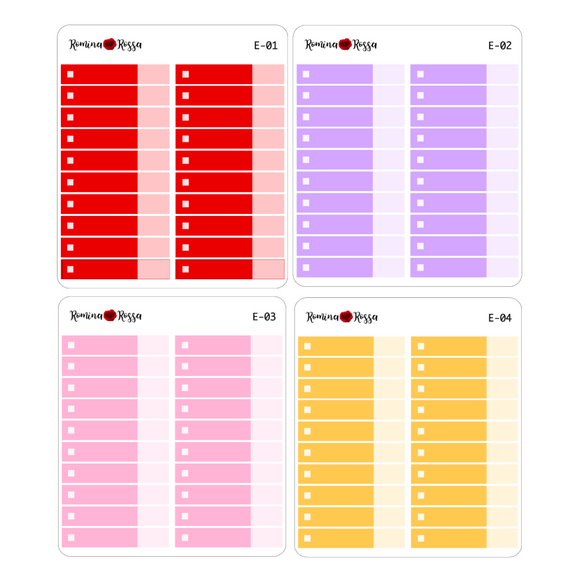
Task: Tick the last checkbox in pink sheet's left column
Action: [71, 537]
